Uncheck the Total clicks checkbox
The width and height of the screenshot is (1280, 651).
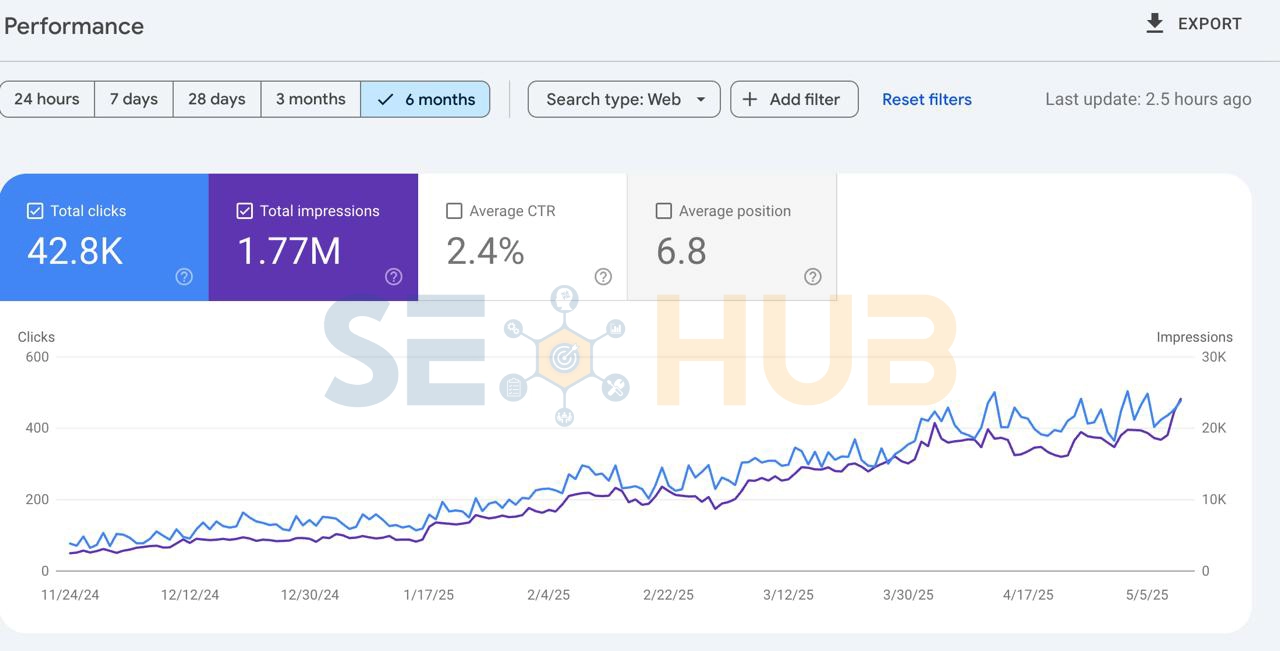(x=35, y=211)
